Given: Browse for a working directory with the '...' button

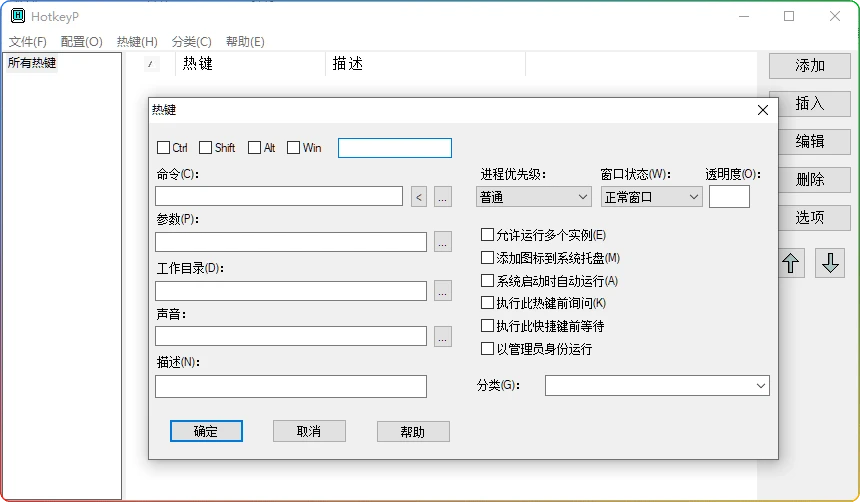Looking at the screenshot, I should click(443, 291).
